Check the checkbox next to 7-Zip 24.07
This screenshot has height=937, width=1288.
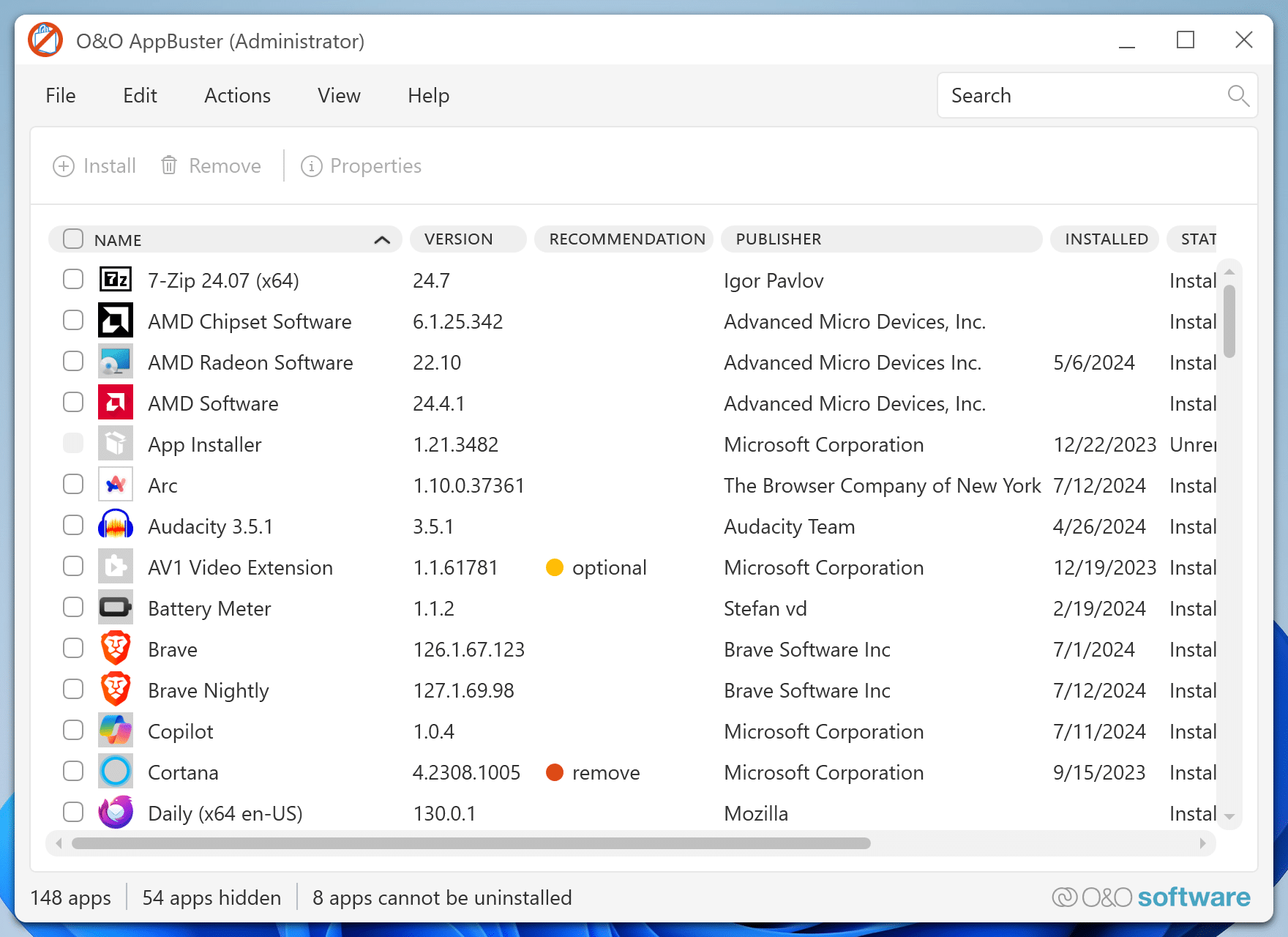[x=73, y=280]
